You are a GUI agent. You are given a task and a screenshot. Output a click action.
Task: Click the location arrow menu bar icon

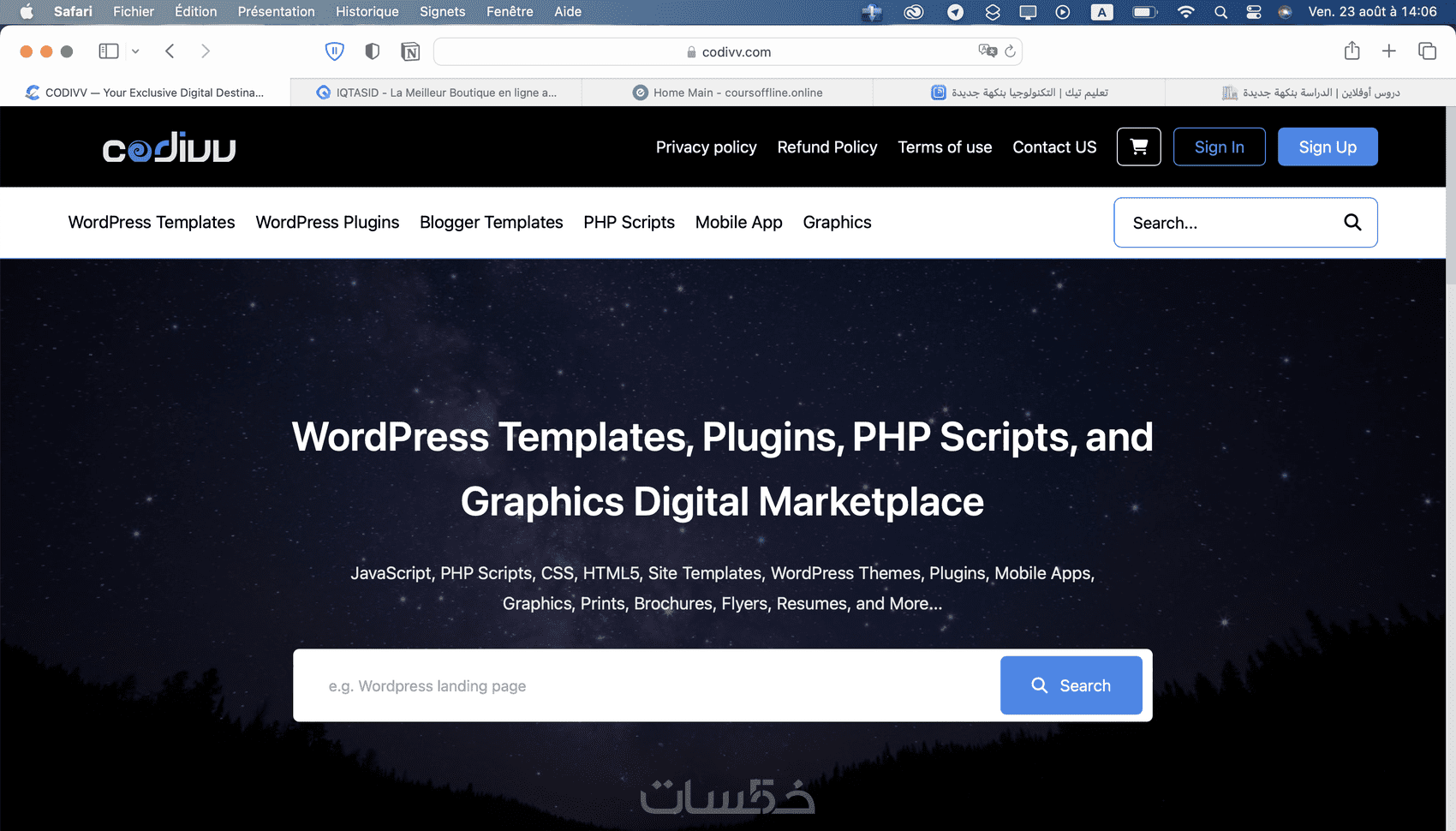(x=955, y=12)
